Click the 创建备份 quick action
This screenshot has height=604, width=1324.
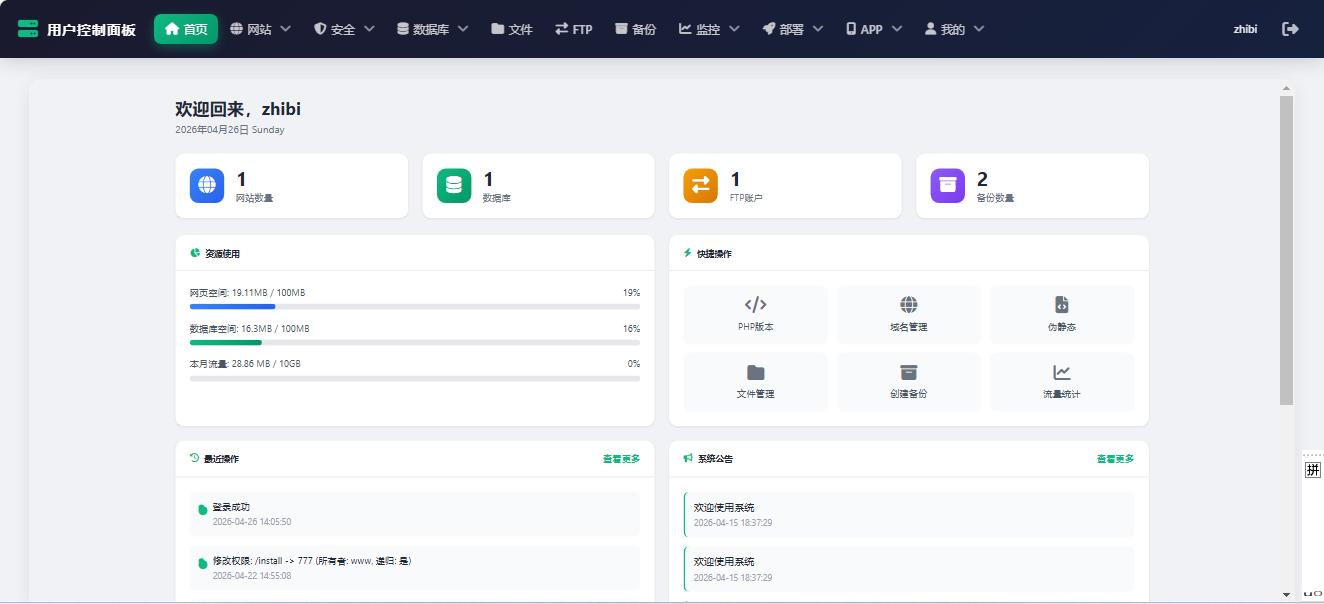point(909,382)
